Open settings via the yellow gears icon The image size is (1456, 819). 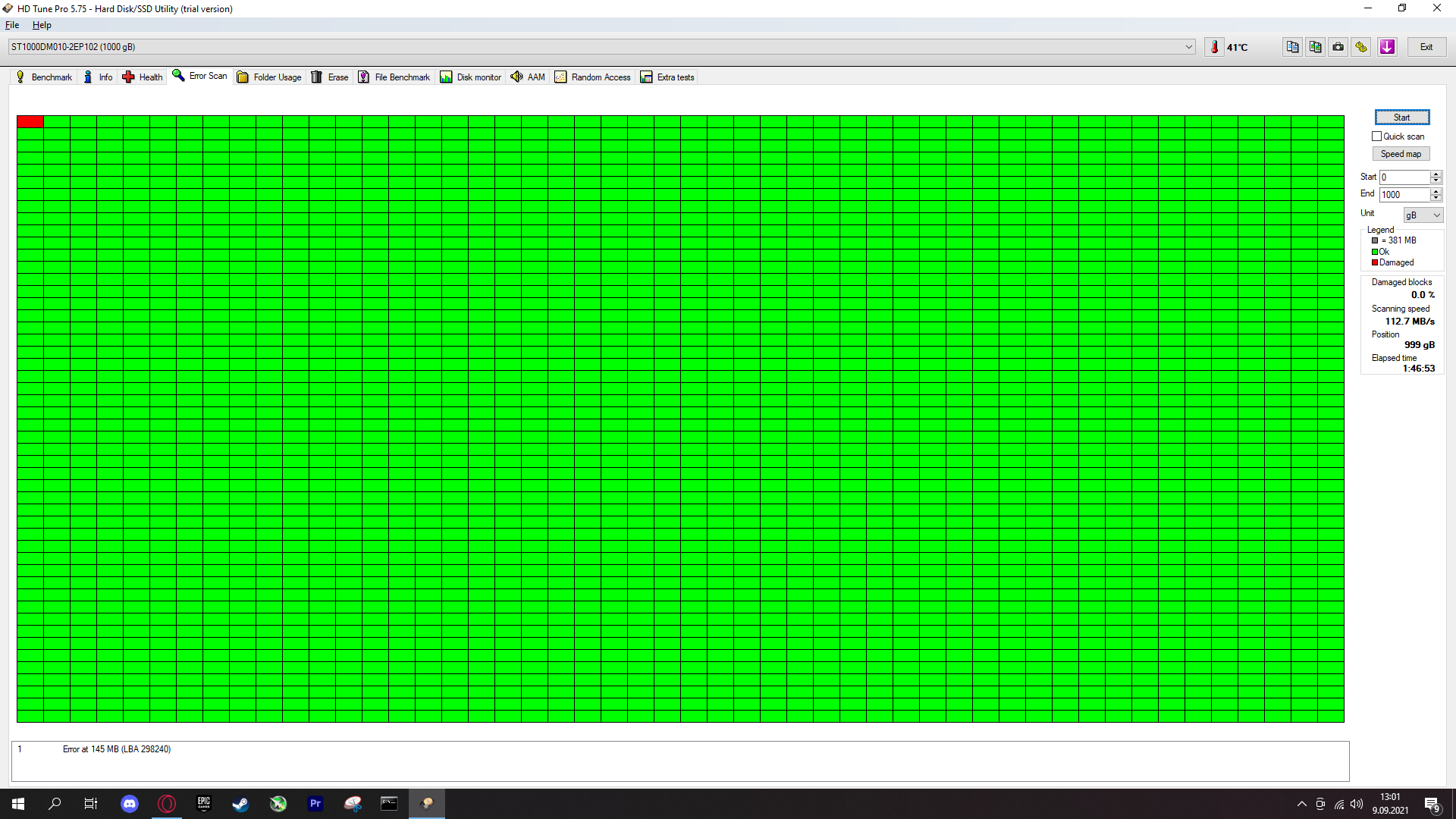click(x=1361, y=46)
